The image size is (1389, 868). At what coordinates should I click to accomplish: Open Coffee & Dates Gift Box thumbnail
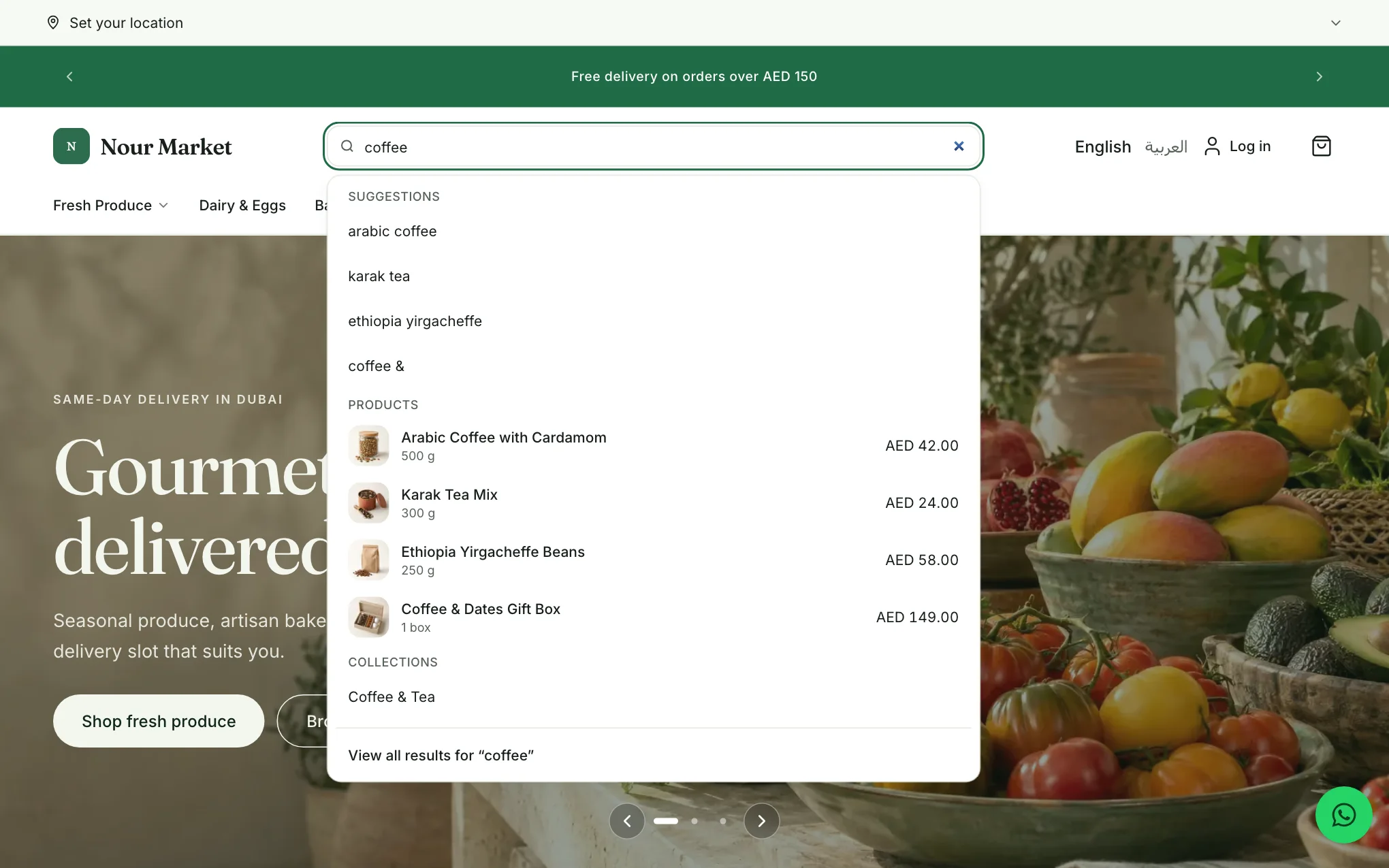tap(368, 617)
